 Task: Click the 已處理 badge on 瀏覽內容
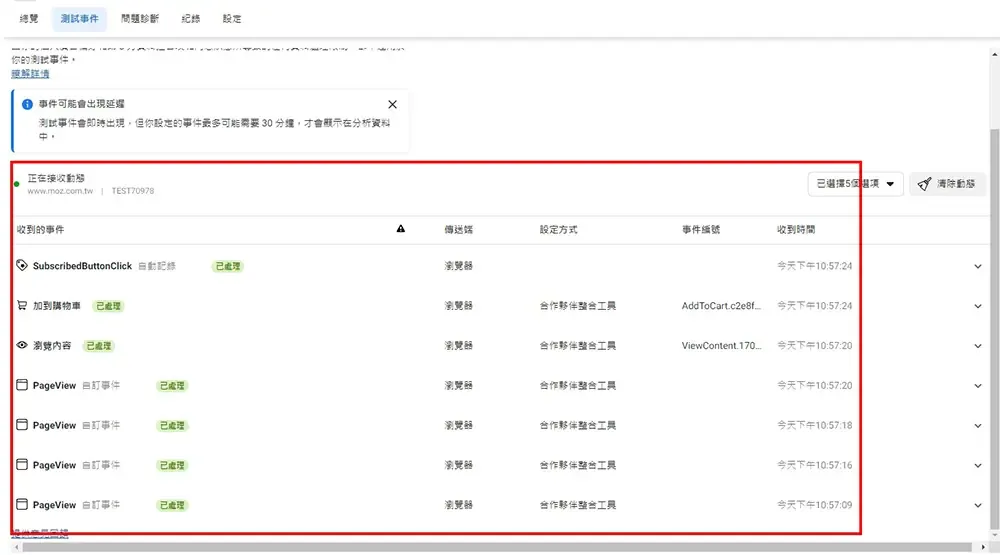click(x=99, y=346)
